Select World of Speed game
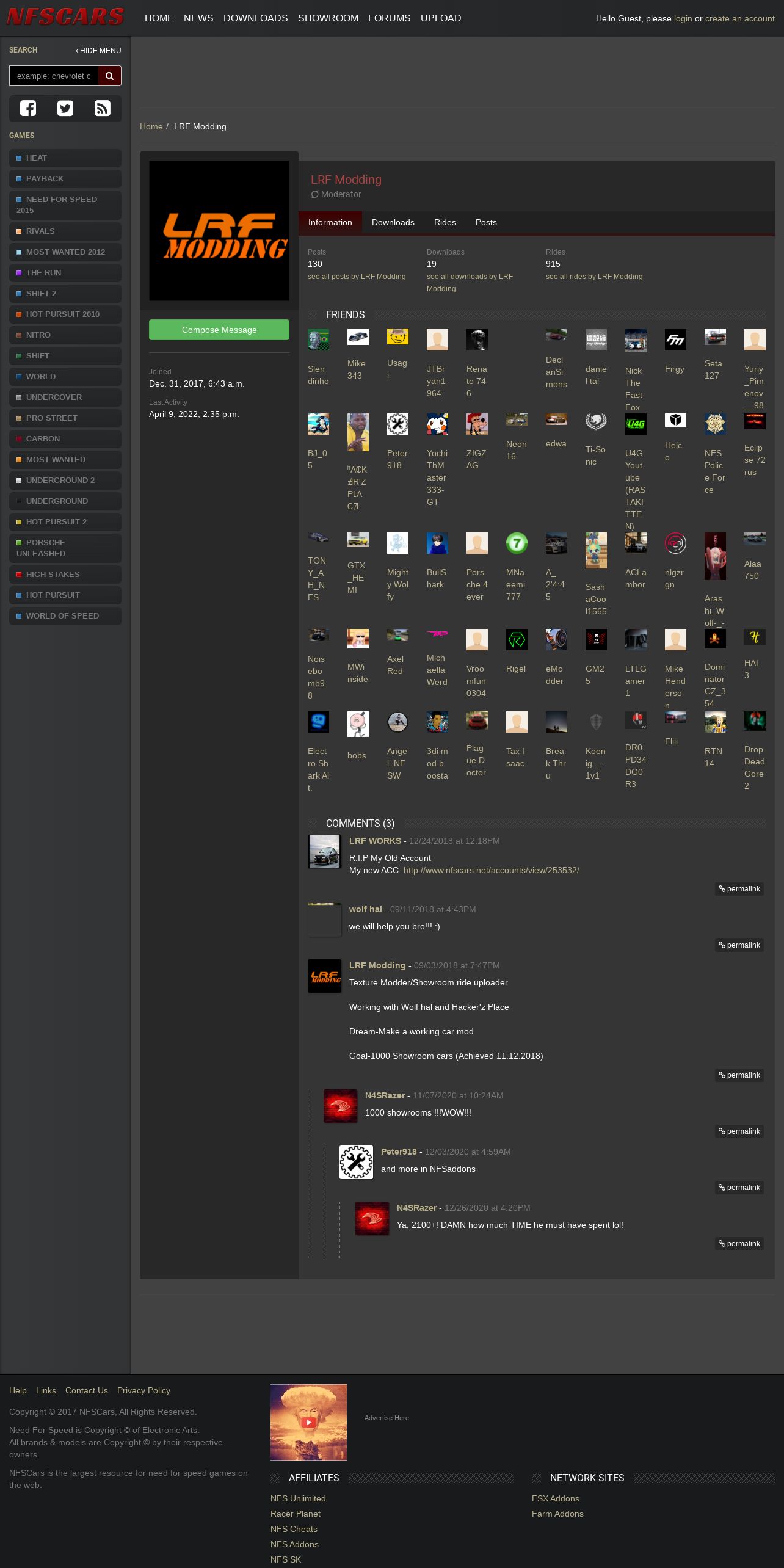The width and height of the screenshot is (784, 1568). point(65,616)
